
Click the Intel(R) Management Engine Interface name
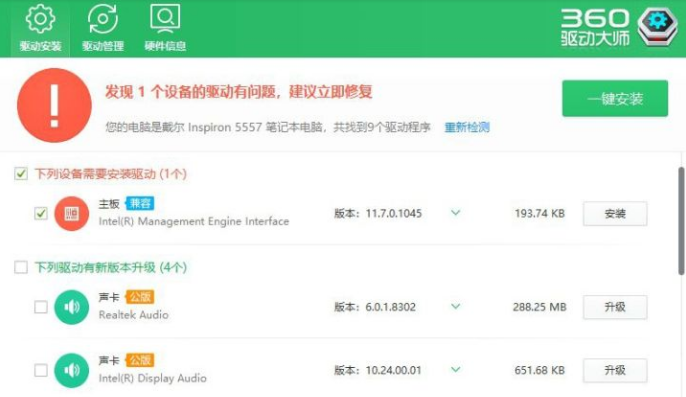(x=194, y=221)
